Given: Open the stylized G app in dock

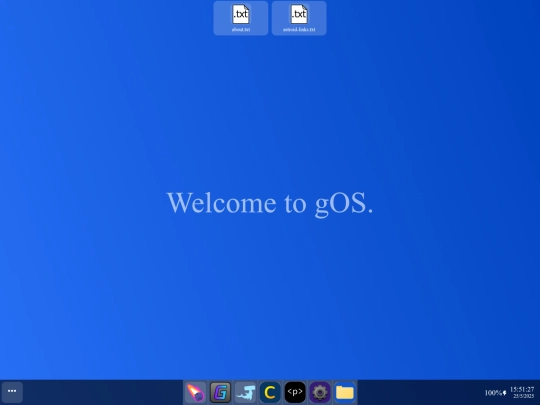Looking at the screenshot, I should click(220, 392).
